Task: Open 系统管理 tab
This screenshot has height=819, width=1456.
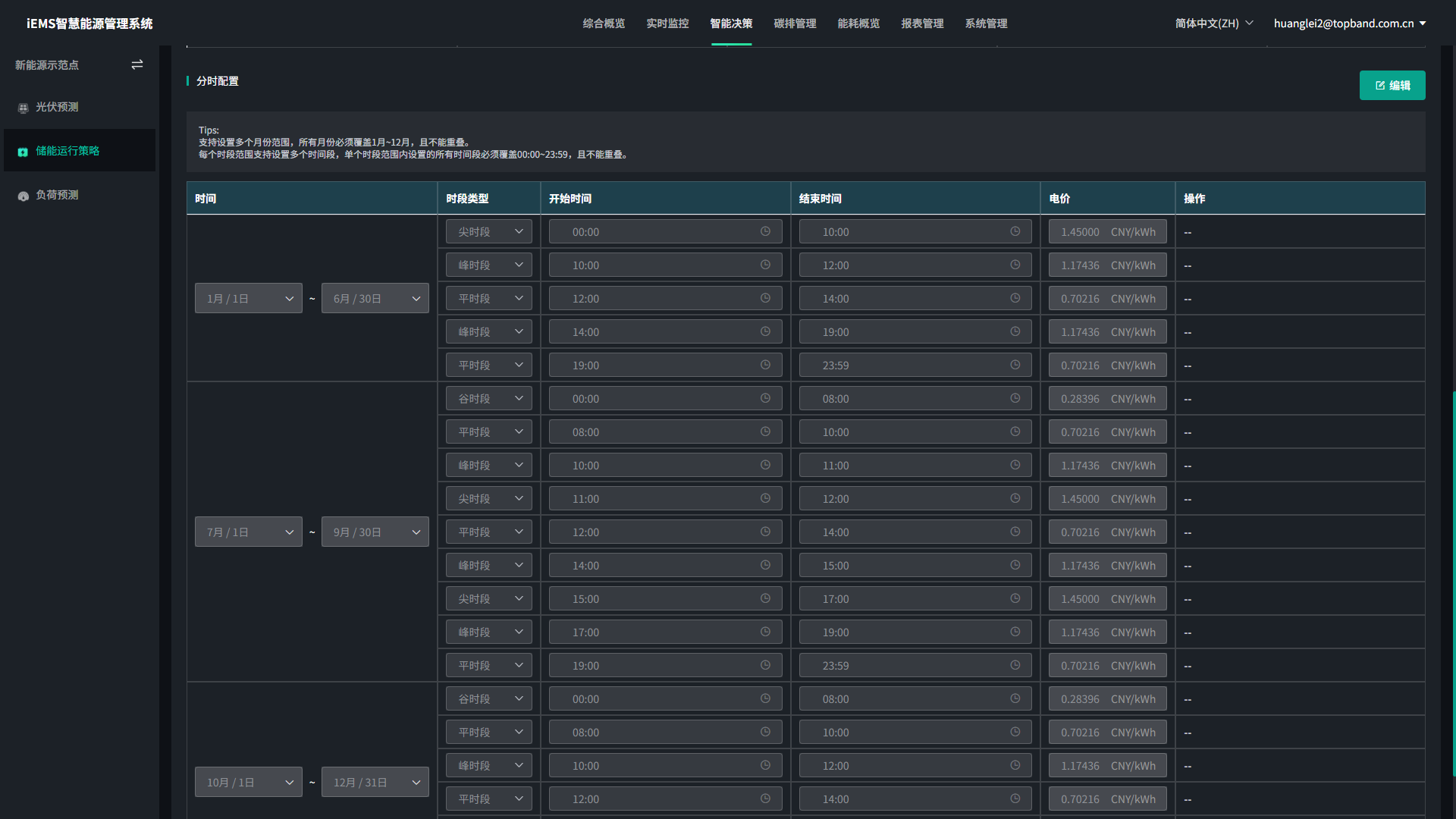Action: [986, 24]
